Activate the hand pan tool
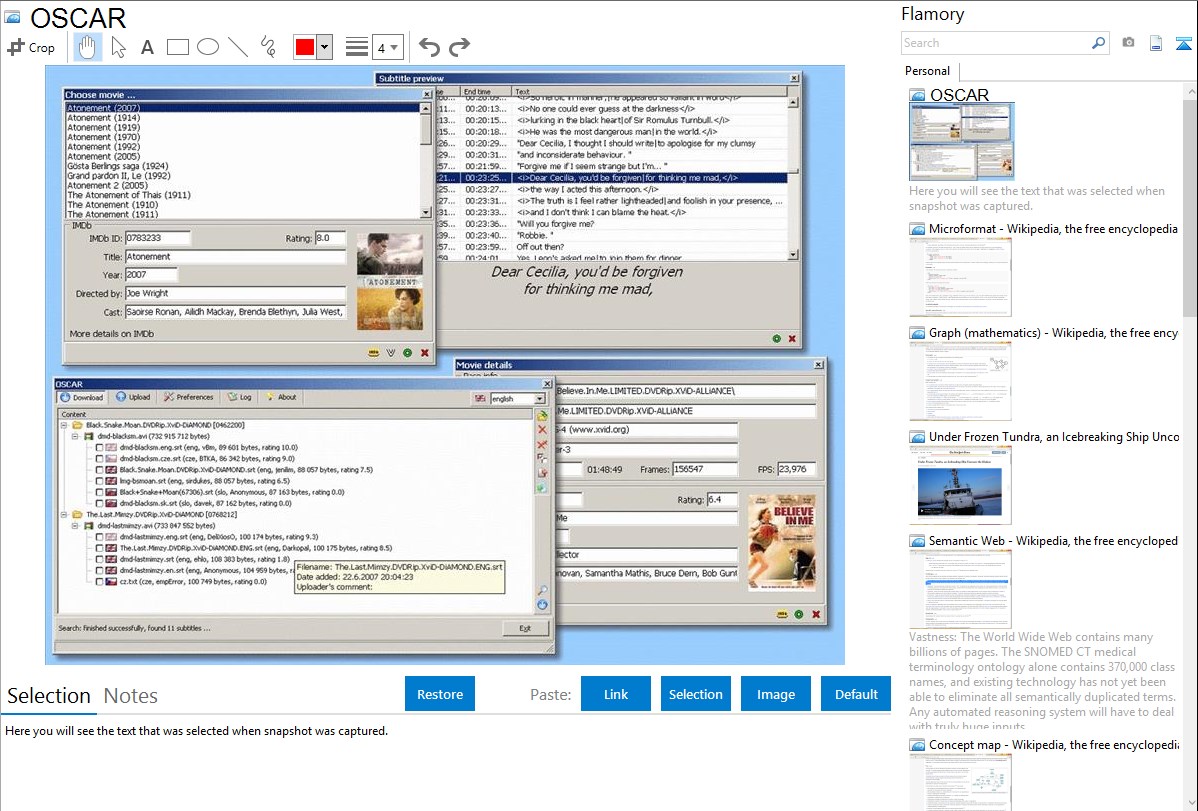Screen dimensions: 1198x811 pos(87,47)
